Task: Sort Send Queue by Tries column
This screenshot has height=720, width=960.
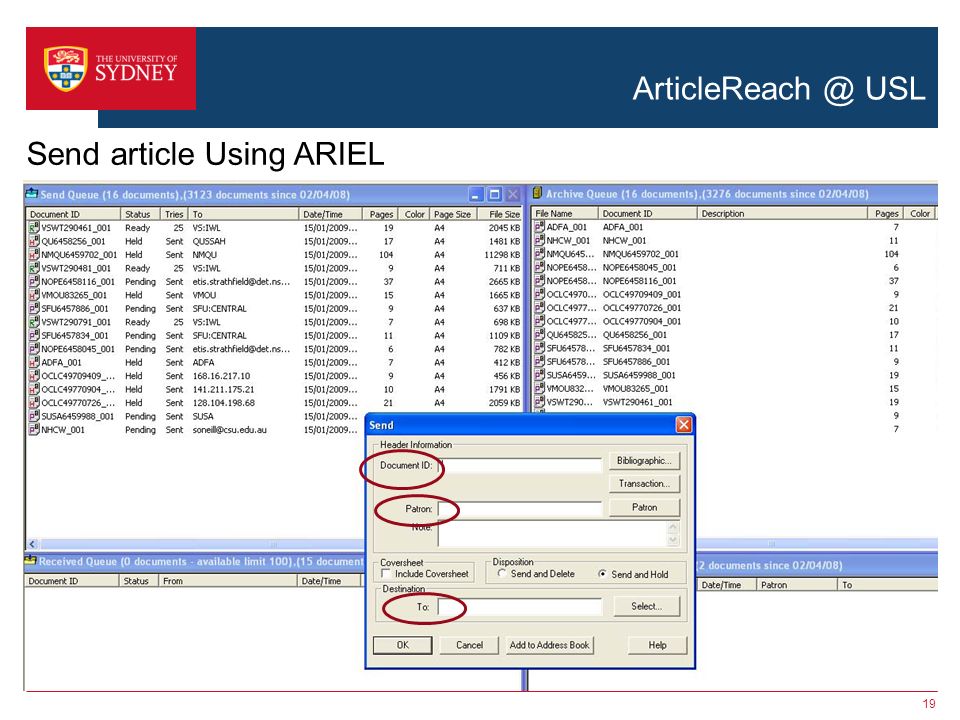Action: tap(174, 214)
